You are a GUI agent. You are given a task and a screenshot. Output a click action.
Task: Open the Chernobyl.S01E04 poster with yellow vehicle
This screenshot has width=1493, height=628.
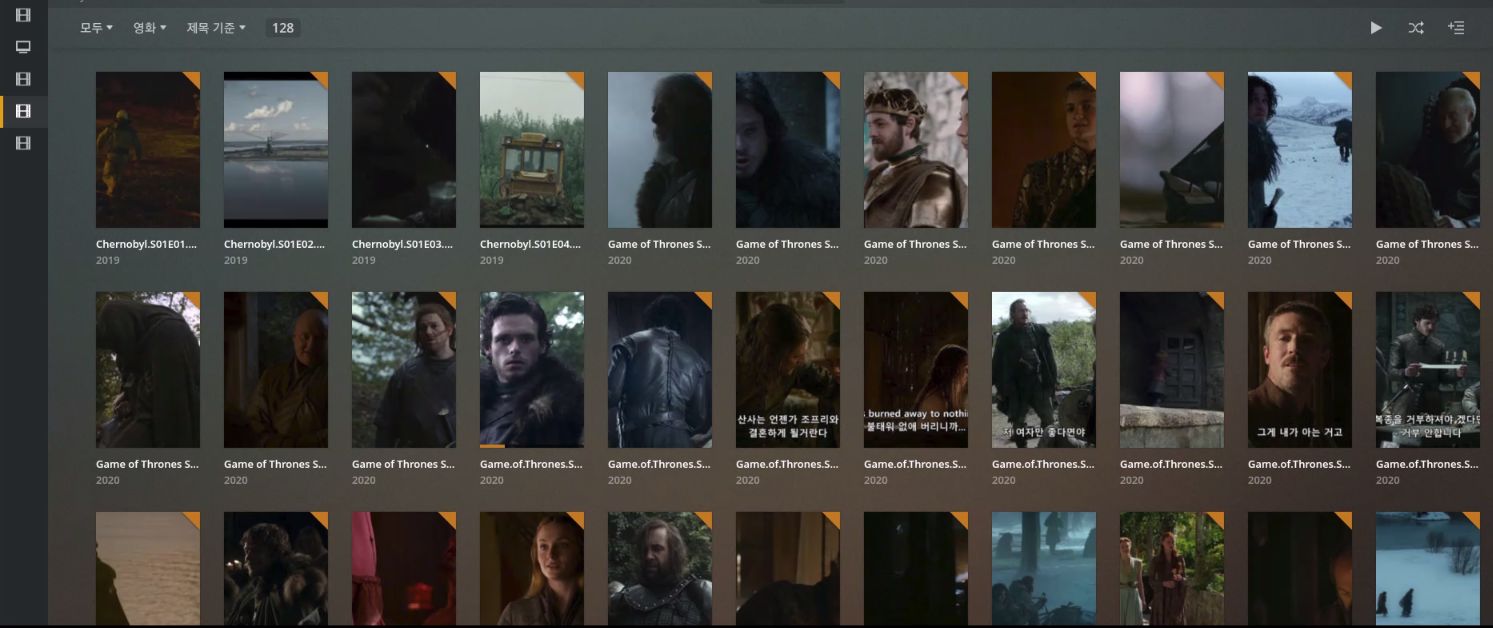532,150
